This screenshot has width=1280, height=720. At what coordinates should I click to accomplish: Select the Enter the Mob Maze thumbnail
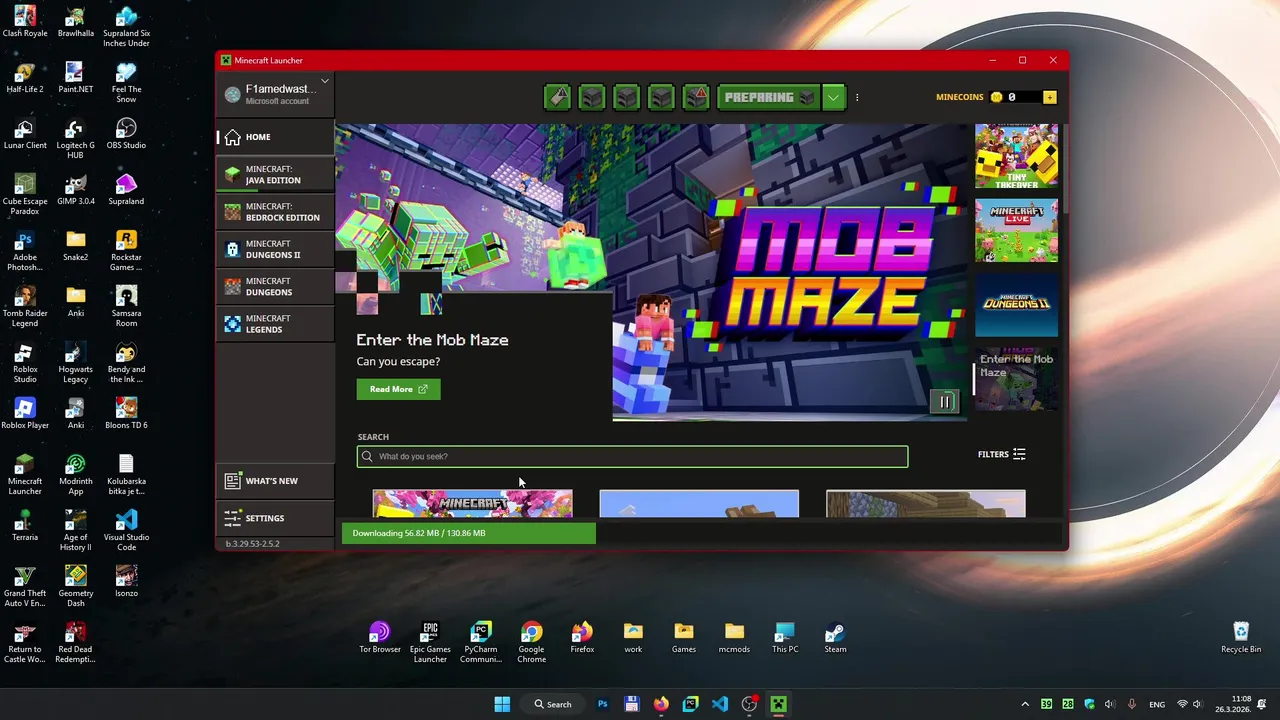point(1016,379)
